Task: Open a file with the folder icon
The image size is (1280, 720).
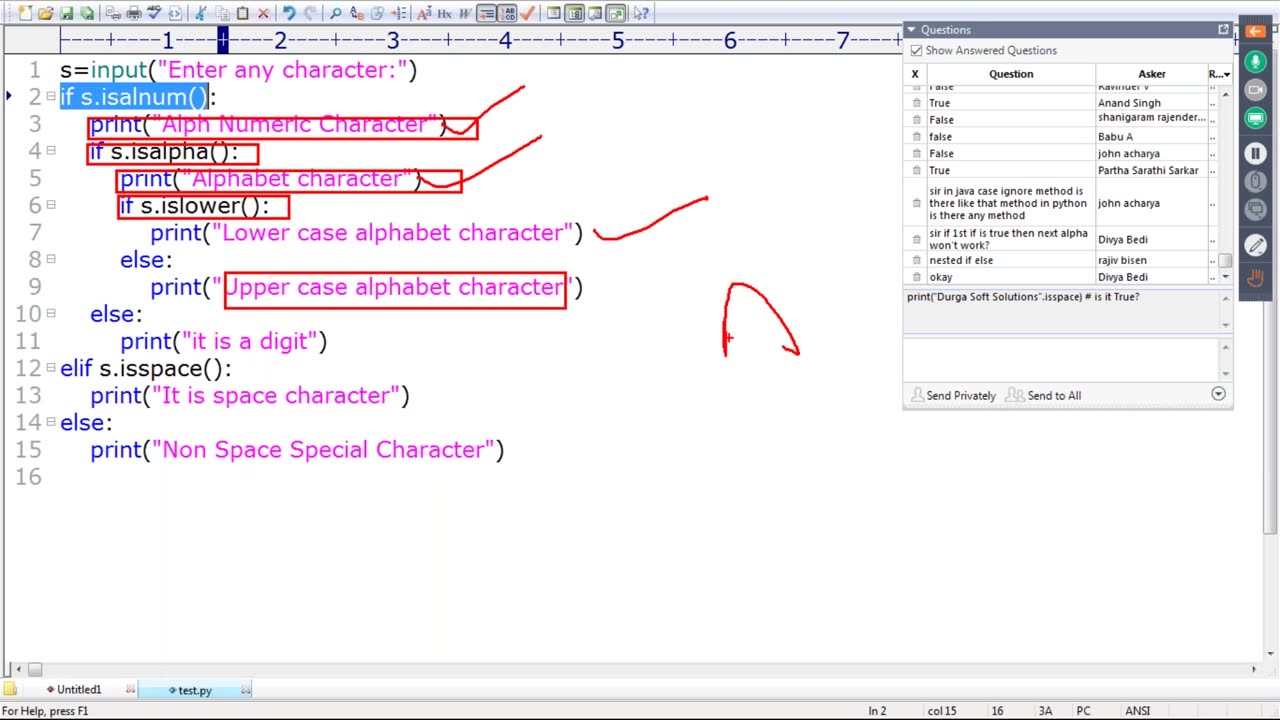Action: tap(45, 13)
